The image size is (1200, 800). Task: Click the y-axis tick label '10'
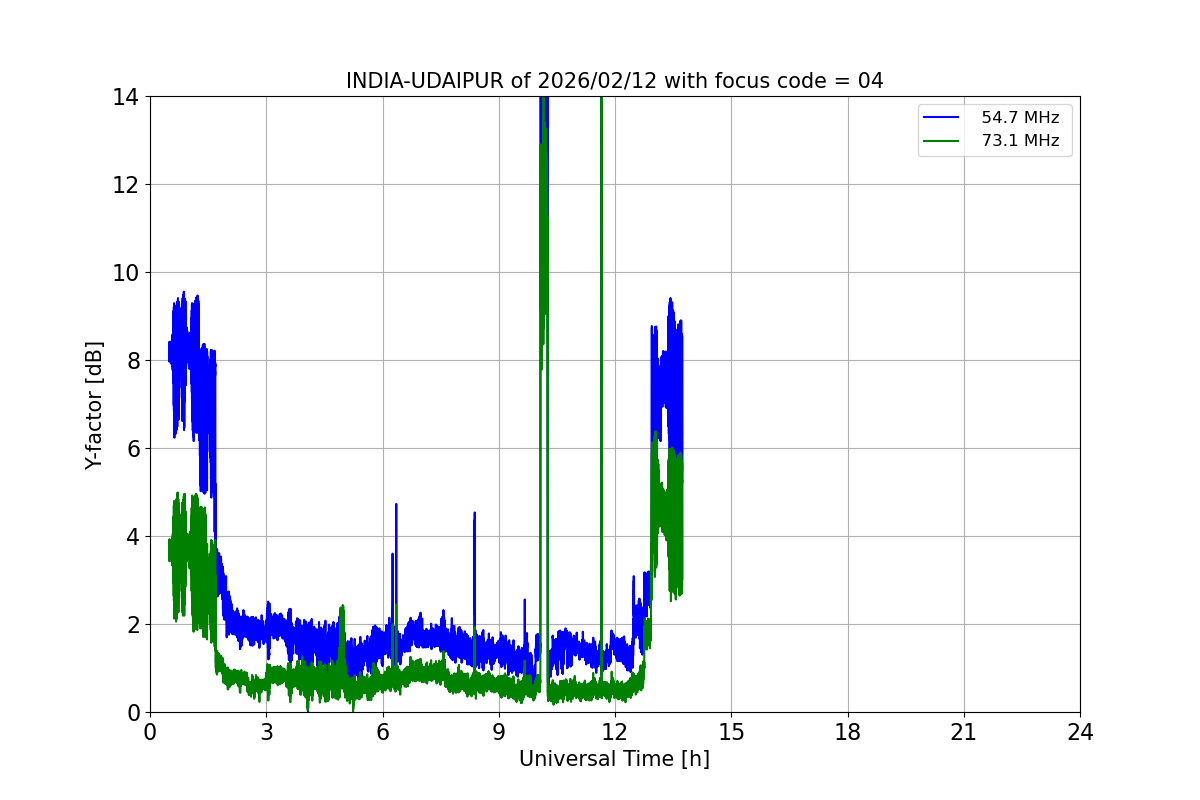coord(126,273)
